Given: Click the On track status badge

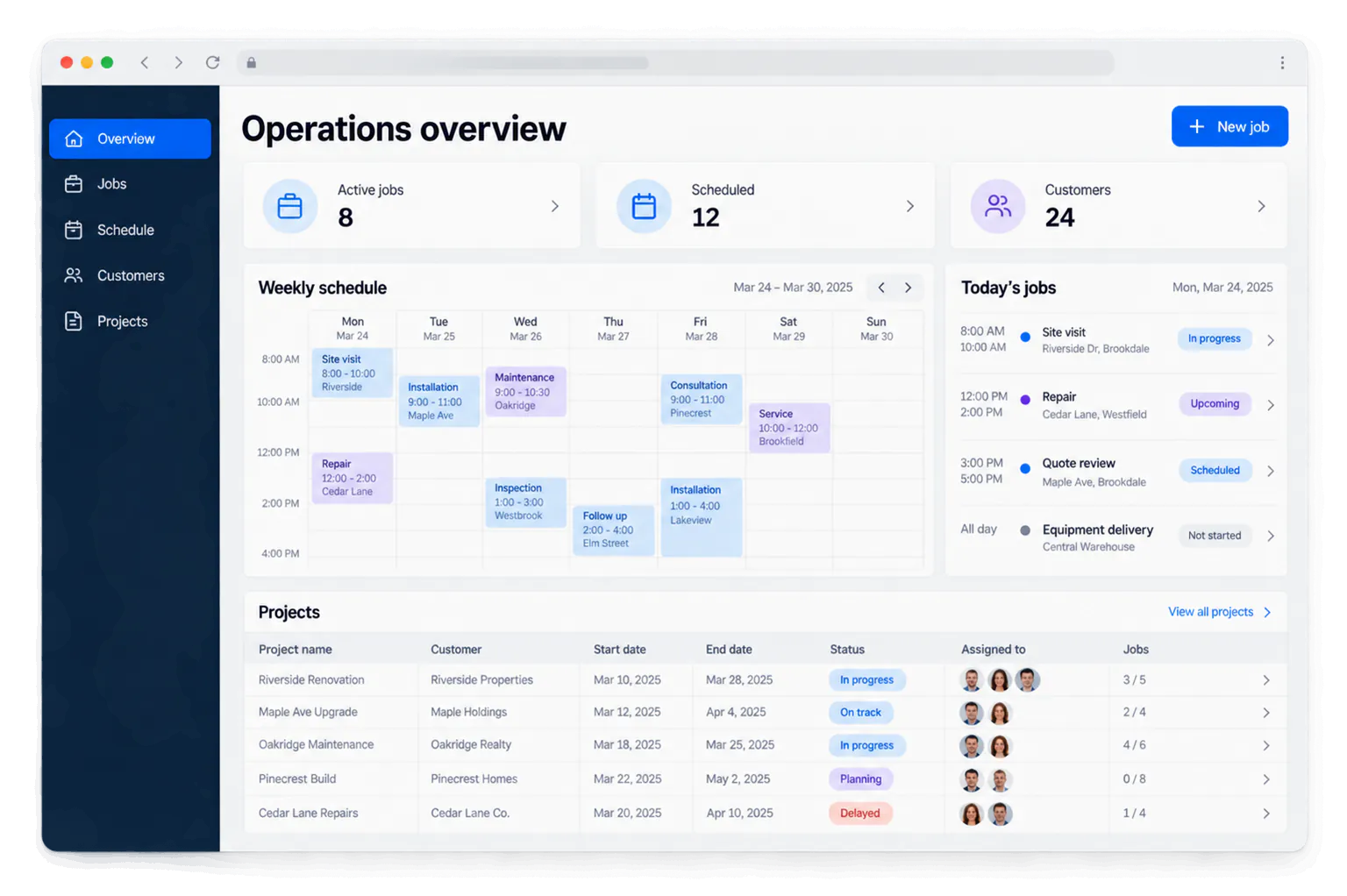Looking at the screenshot, I should pyautogui.click(x=861, y=713).
